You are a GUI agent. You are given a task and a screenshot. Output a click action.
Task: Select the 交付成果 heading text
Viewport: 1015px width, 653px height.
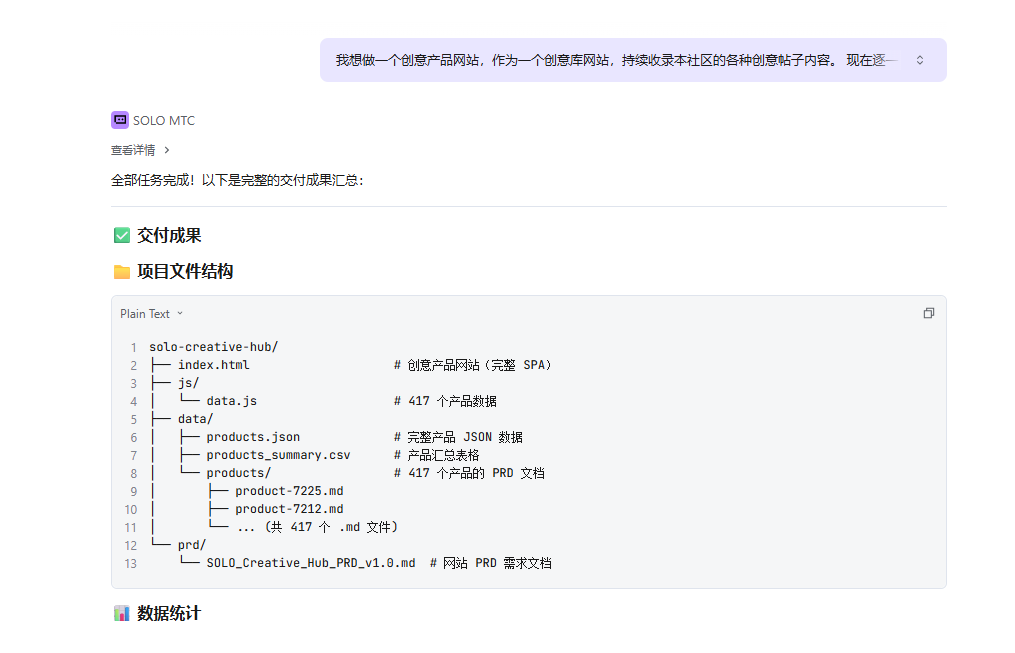click(x=169, y=236)
